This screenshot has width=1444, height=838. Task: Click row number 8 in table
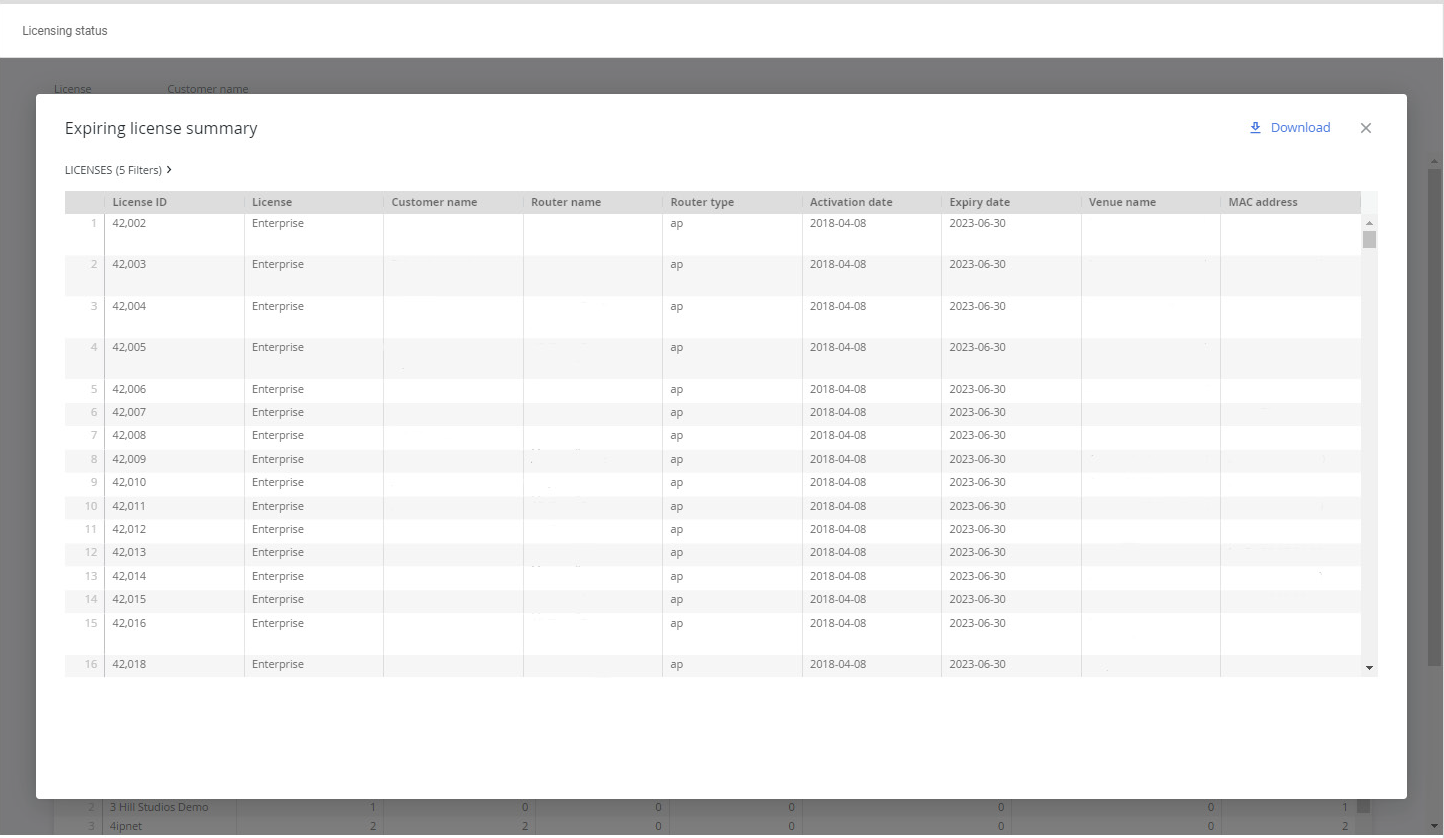94,460
